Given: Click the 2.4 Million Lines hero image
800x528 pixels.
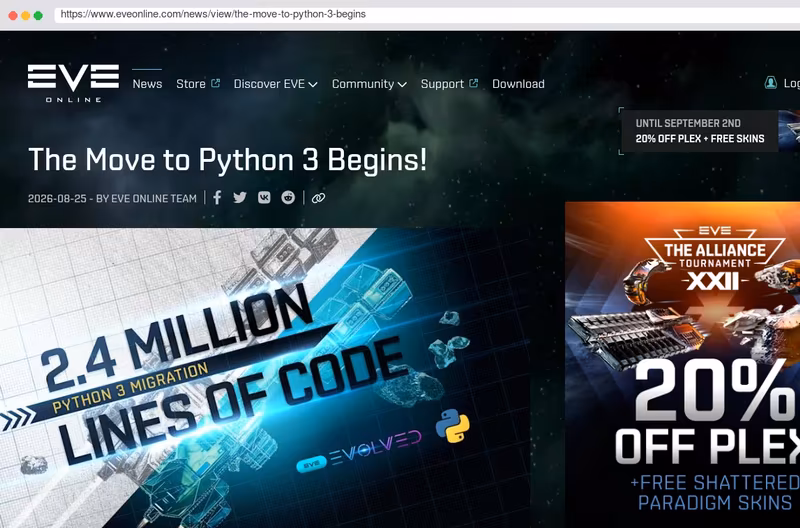Looking at the screenshot, I should [265, 378].
